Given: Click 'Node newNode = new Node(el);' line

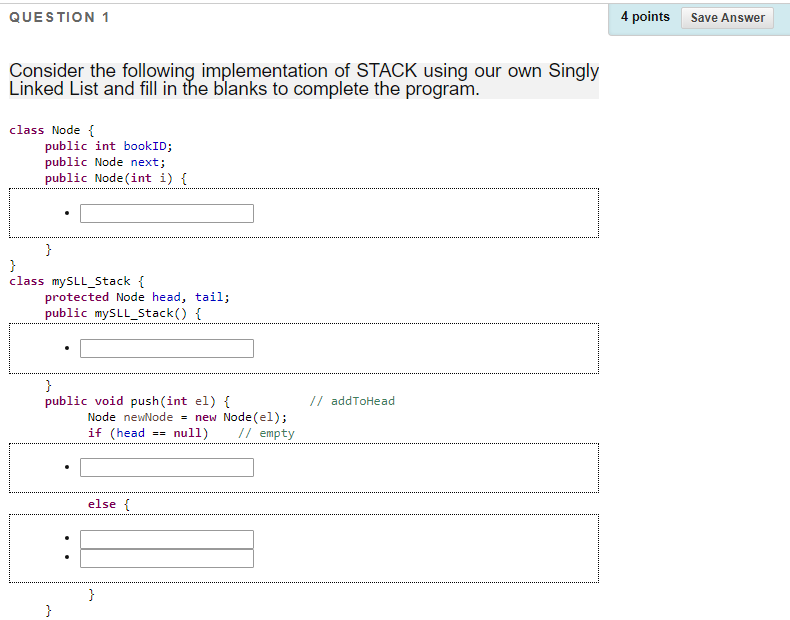Looking at the screenshot, I should pyautogui.click(x=187, y=417).
